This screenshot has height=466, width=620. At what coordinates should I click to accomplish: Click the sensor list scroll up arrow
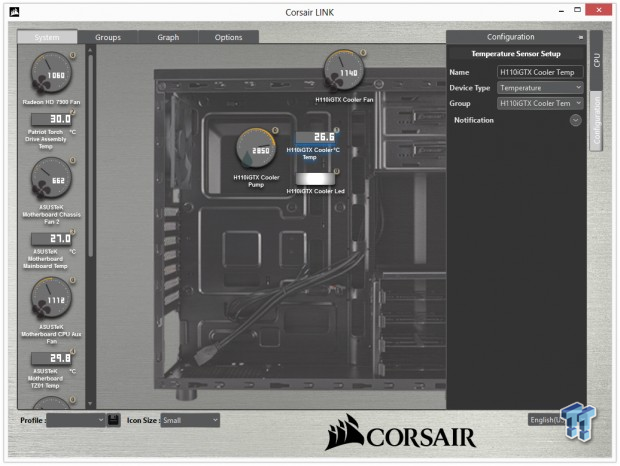[x=91, y=50]
